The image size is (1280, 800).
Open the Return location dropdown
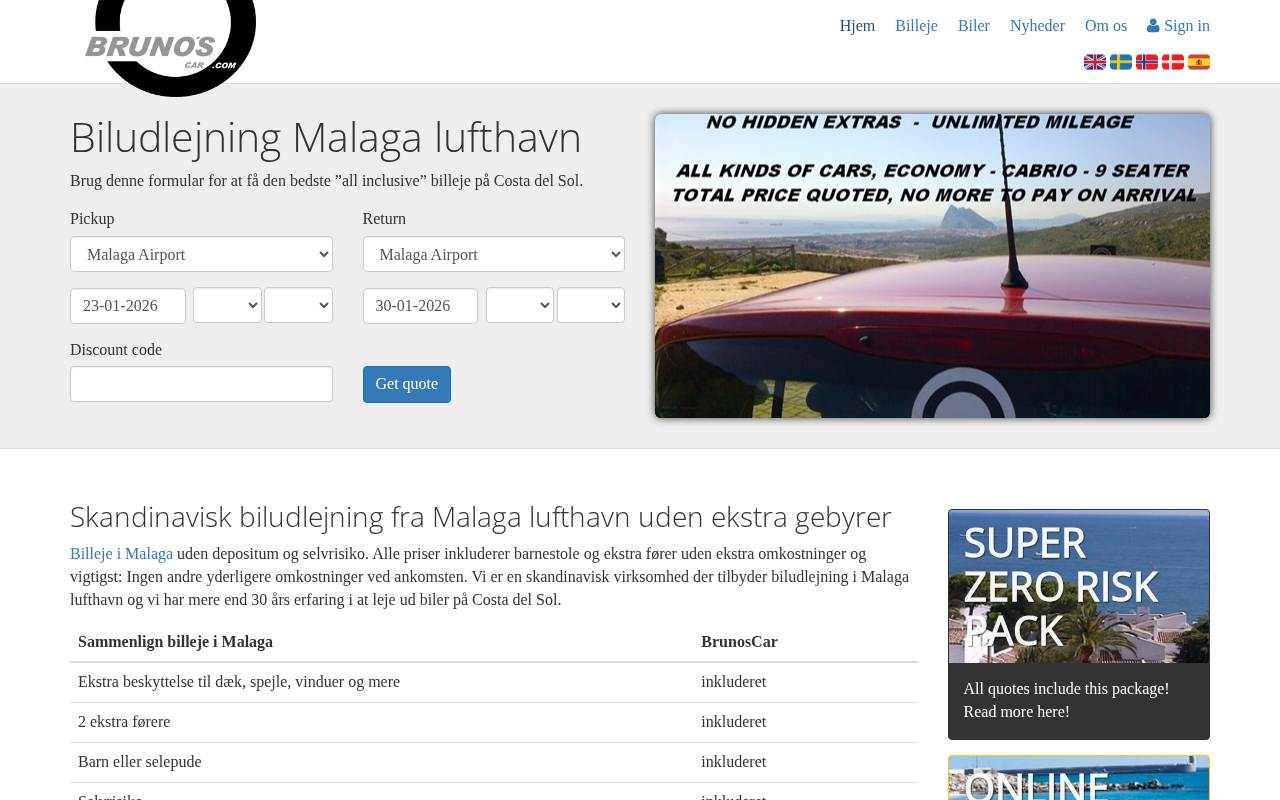pyautogui.click(x=494, y=254)
